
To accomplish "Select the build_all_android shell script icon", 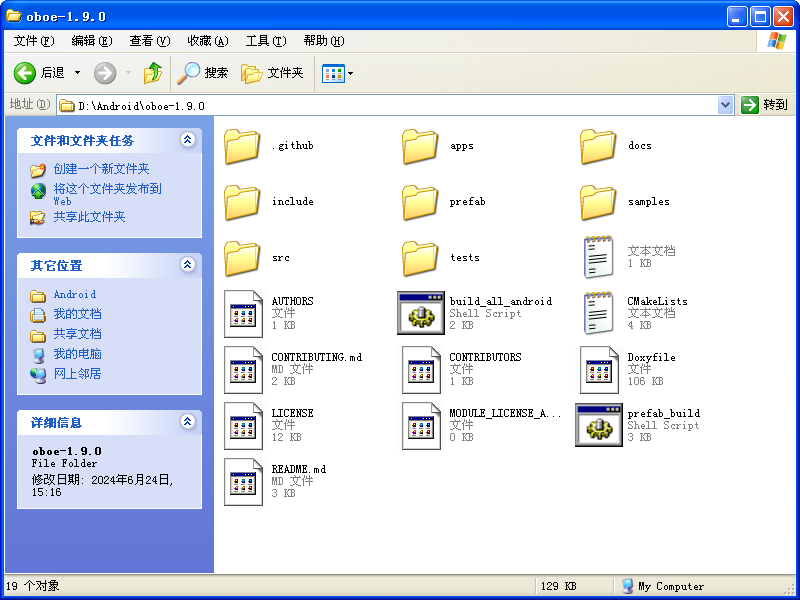I will [421, 313].
